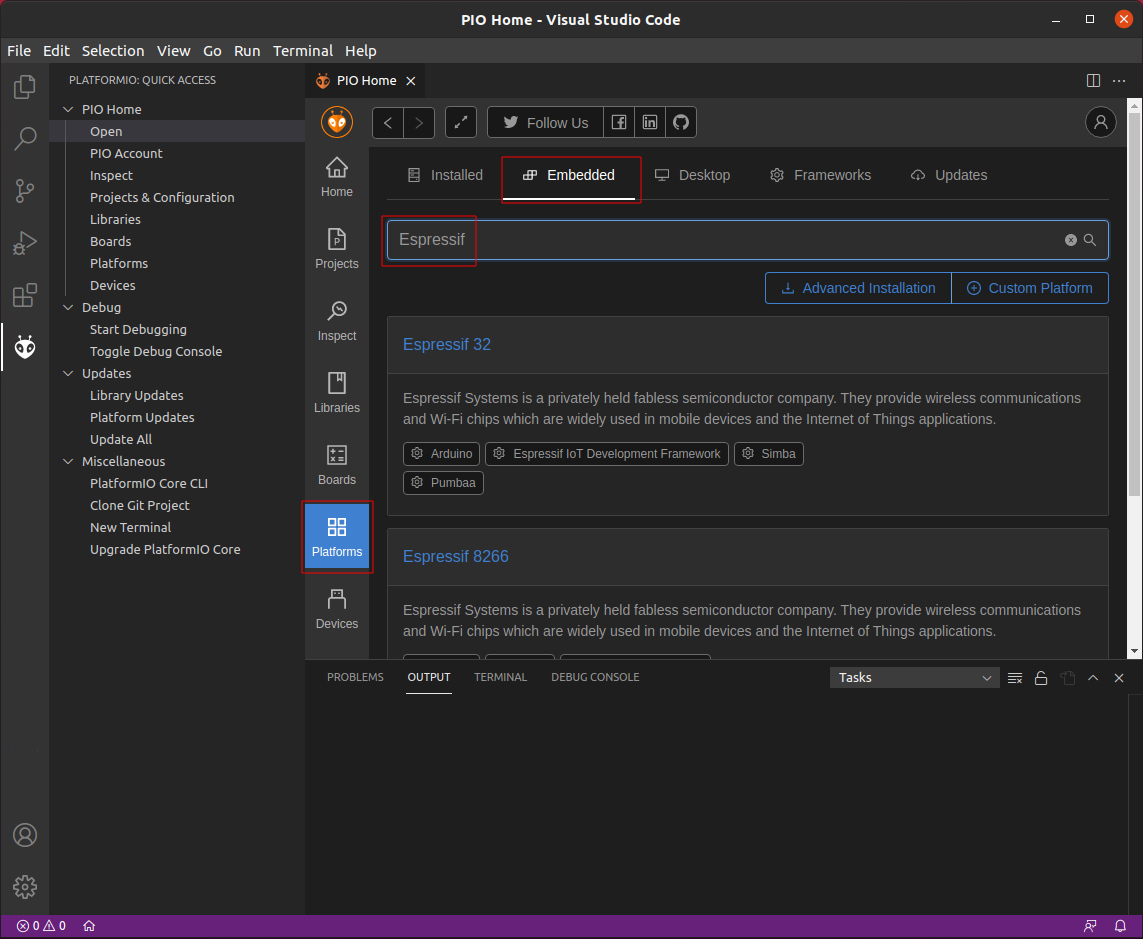Click the PlatformIO logo in PIO Home
The height and width of the screenshot is (939, 1143).
[x=337, y=122]
